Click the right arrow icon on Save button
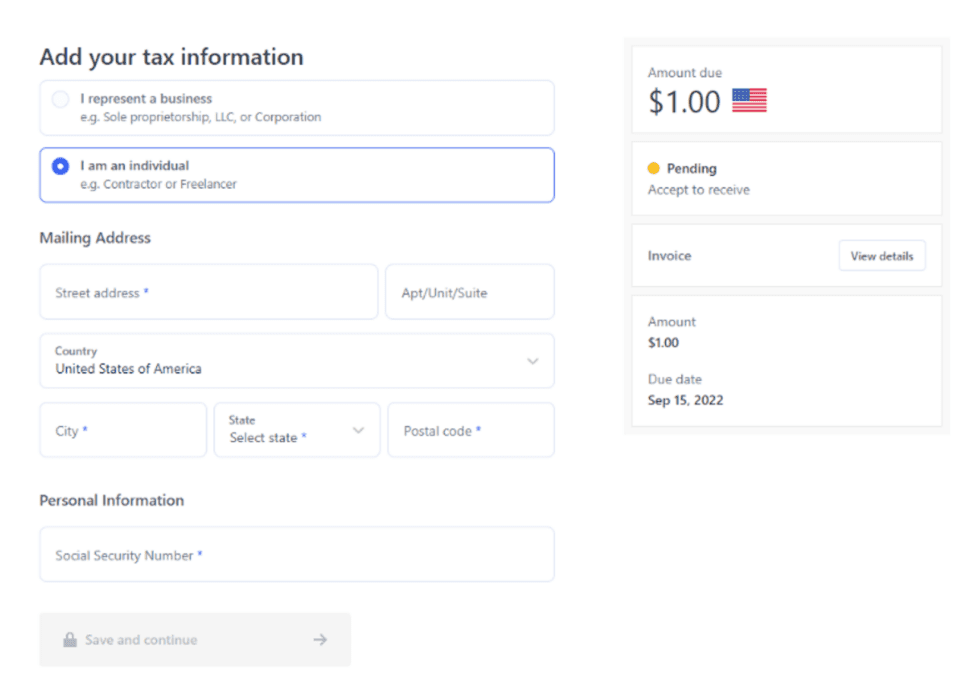The width and height of the screenshot is (980, 693). pos(320,640)
